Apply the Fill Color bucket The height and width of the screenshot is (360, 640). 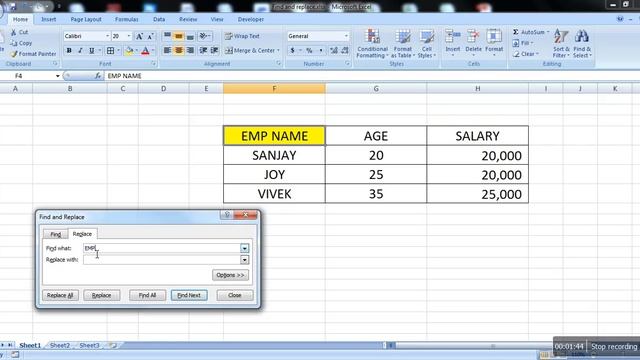click(x=129, y=51)
